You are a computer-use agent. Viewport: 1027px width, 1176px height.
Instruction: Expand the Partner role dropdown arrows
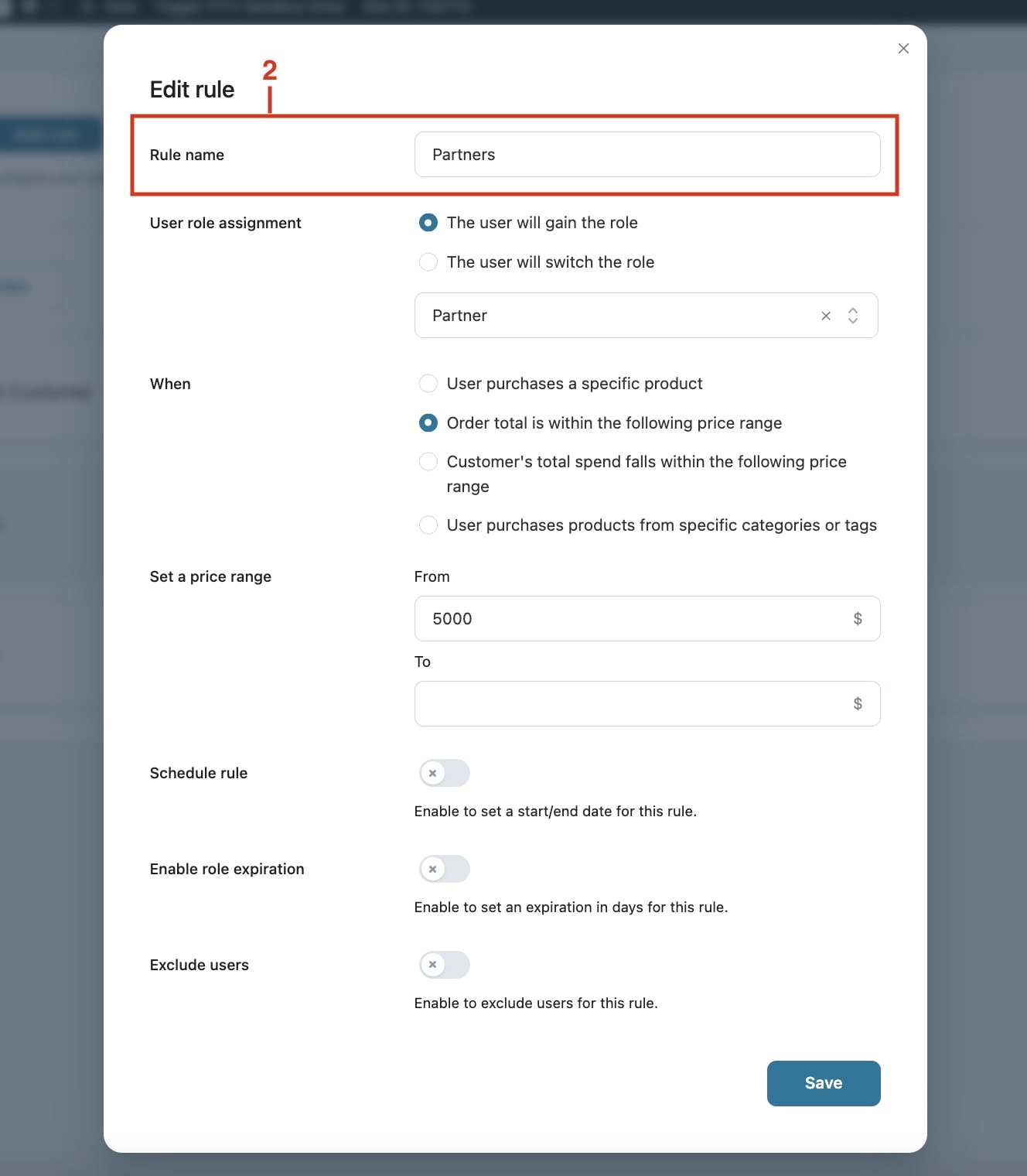coord(853,316)
